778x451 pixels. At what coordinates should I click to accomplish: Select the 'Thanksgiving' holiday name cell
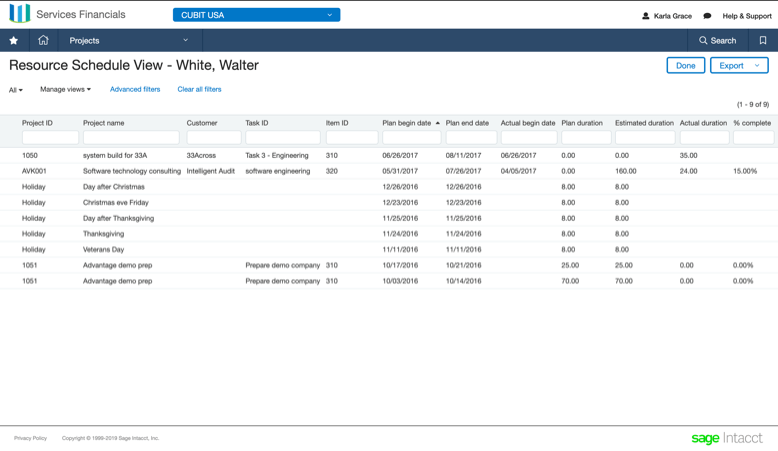click(104, 234)
